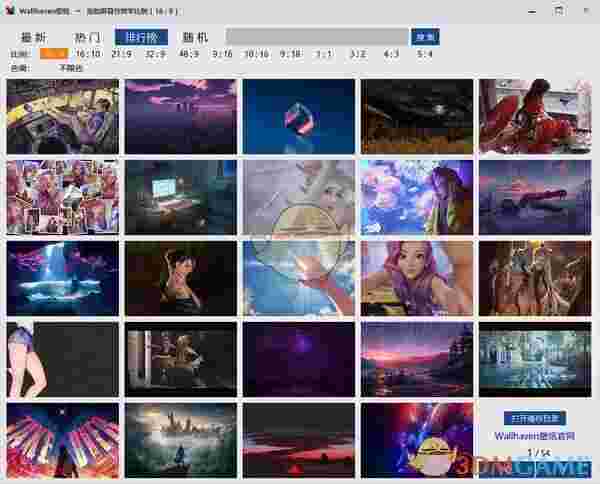The image size is (600, 484).
Task: Select the 32:9 ratio filter
Action: [155, 54]
